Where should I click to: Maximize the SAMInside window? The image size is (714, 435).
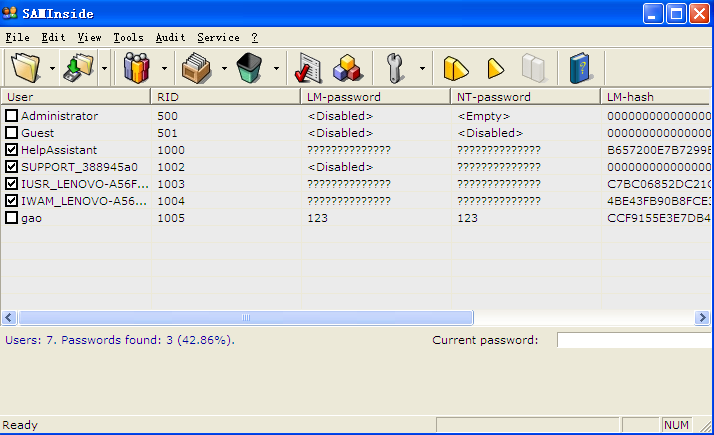point(677,13)
